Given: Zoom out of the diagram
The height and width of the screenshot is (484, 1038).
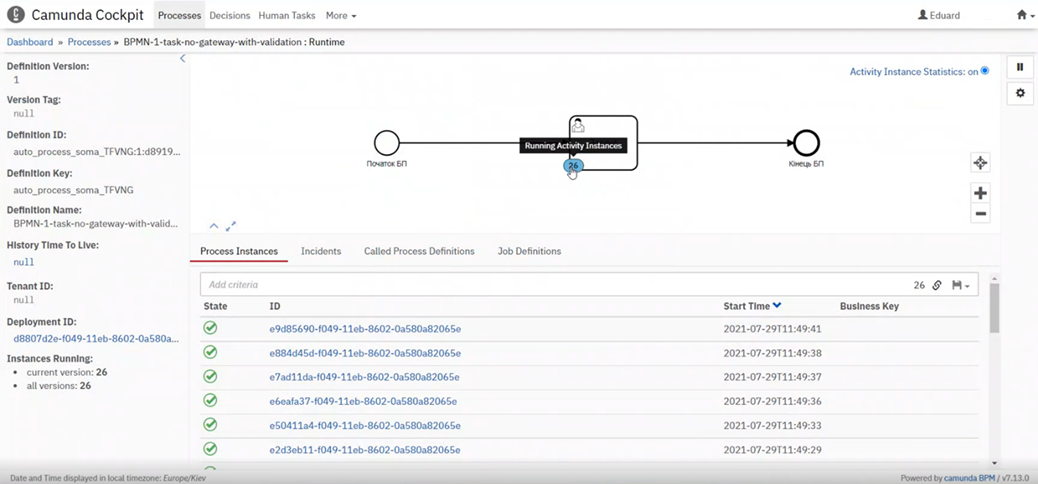Looking at the screenshot, I should (x=980, y=213).
